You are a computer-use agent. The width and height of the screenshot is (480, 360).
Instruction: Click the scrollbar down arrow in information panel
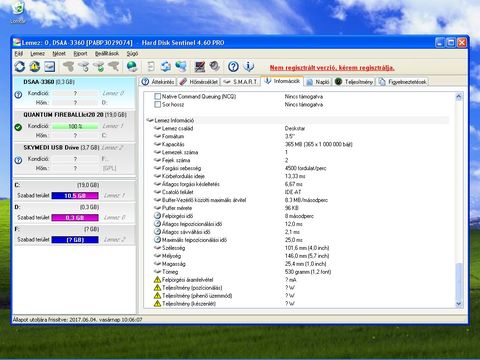pyautogui.click(x=459, y=304)
